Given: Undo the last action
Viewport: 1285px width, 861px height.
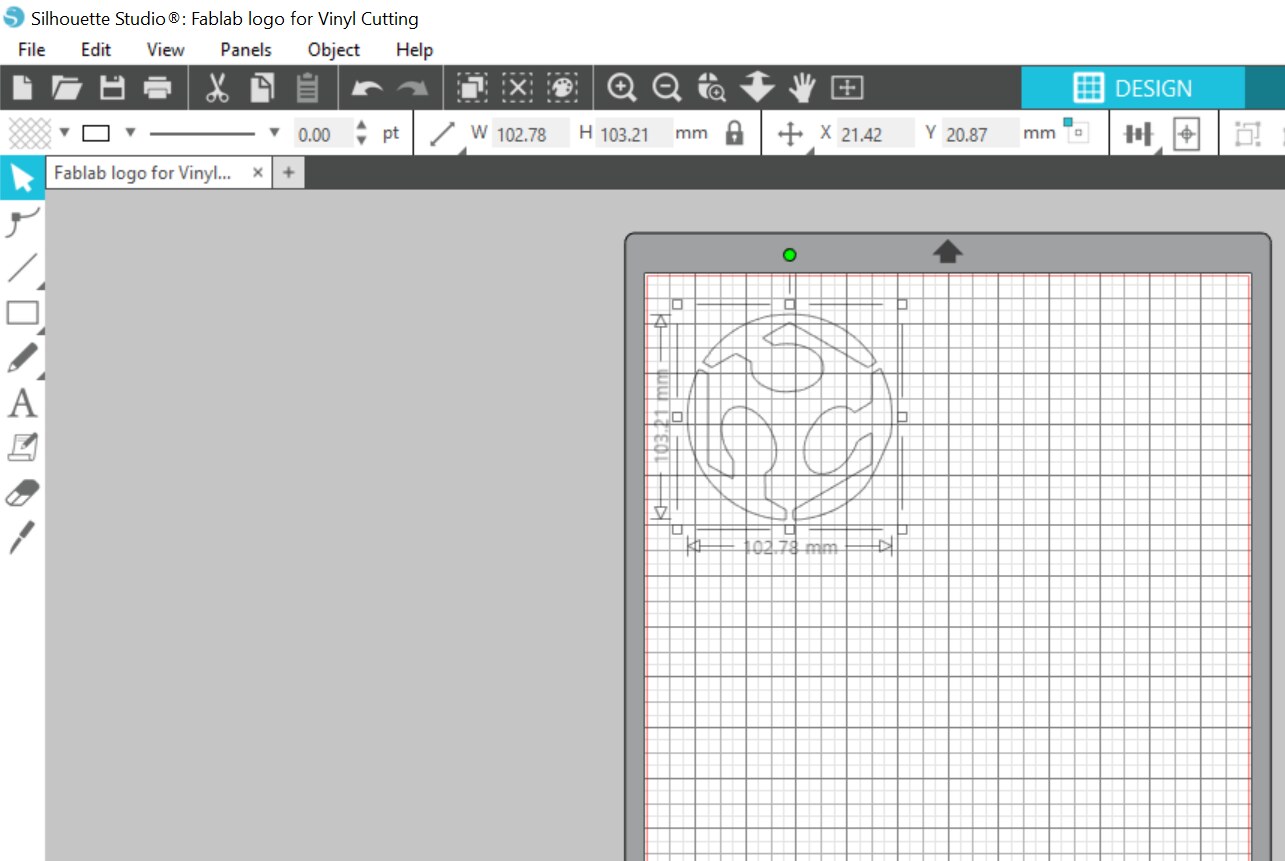Looking at the screenshot, I should (367, 89).
